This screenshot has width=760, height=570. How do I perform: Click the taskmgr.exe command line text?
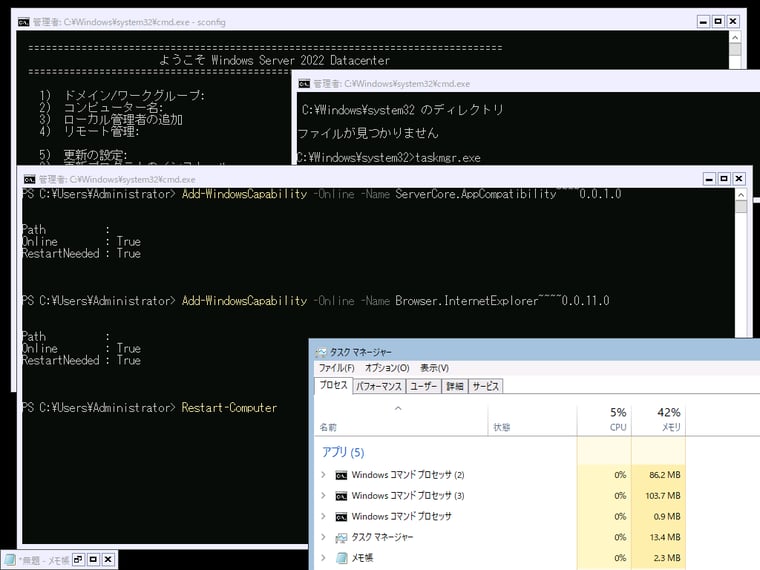point(448,158)
